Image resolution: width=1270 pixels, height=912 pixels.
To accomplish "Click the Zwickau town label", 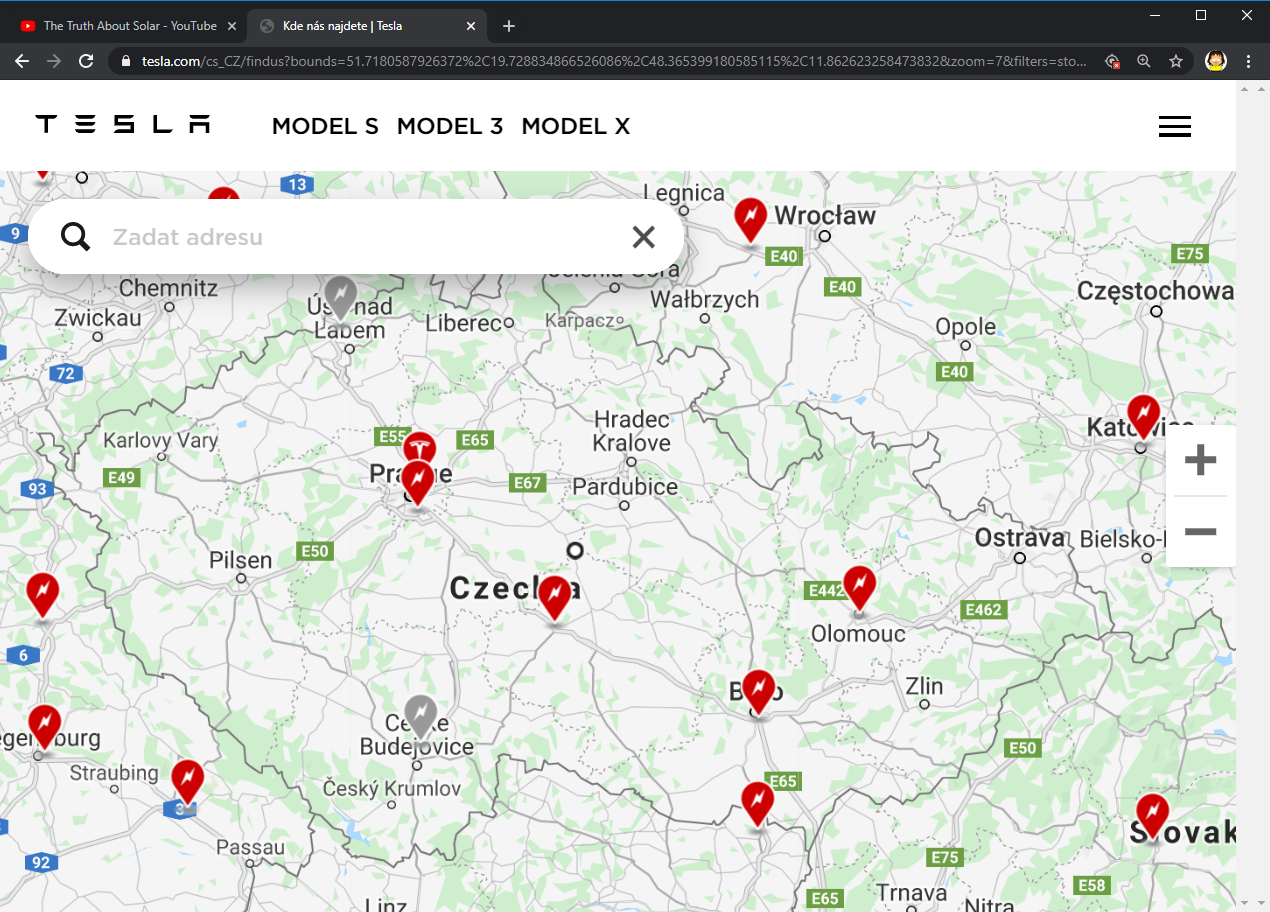I will point(98,317).
